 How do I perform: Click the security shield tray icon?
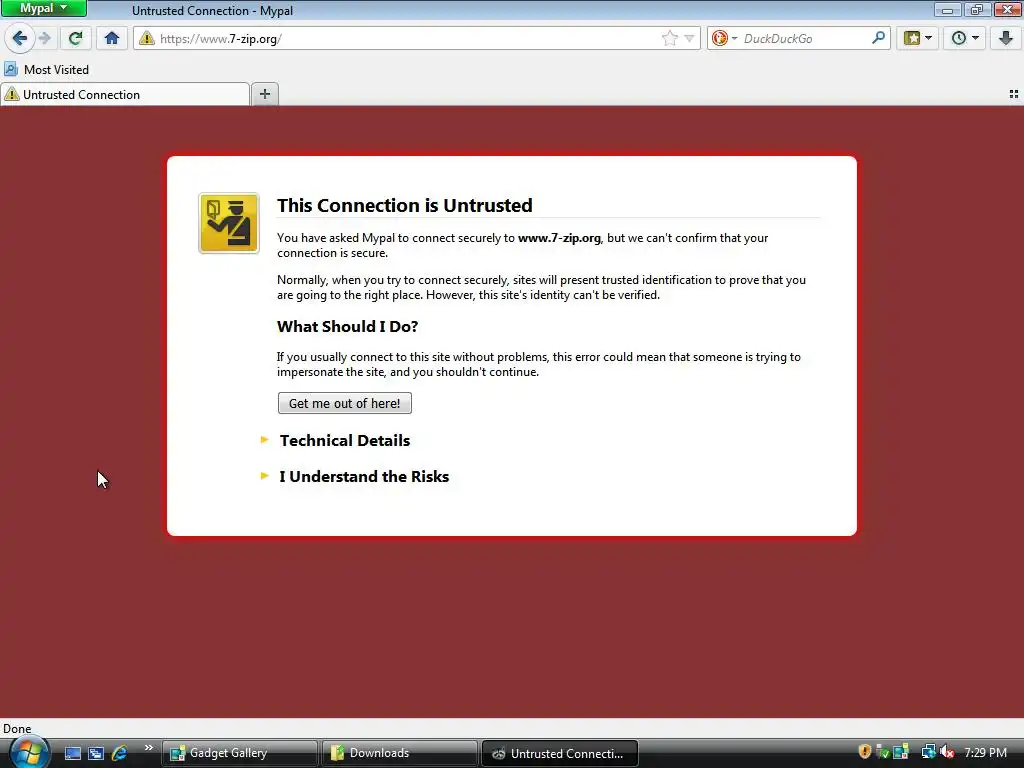coord(865,752)
